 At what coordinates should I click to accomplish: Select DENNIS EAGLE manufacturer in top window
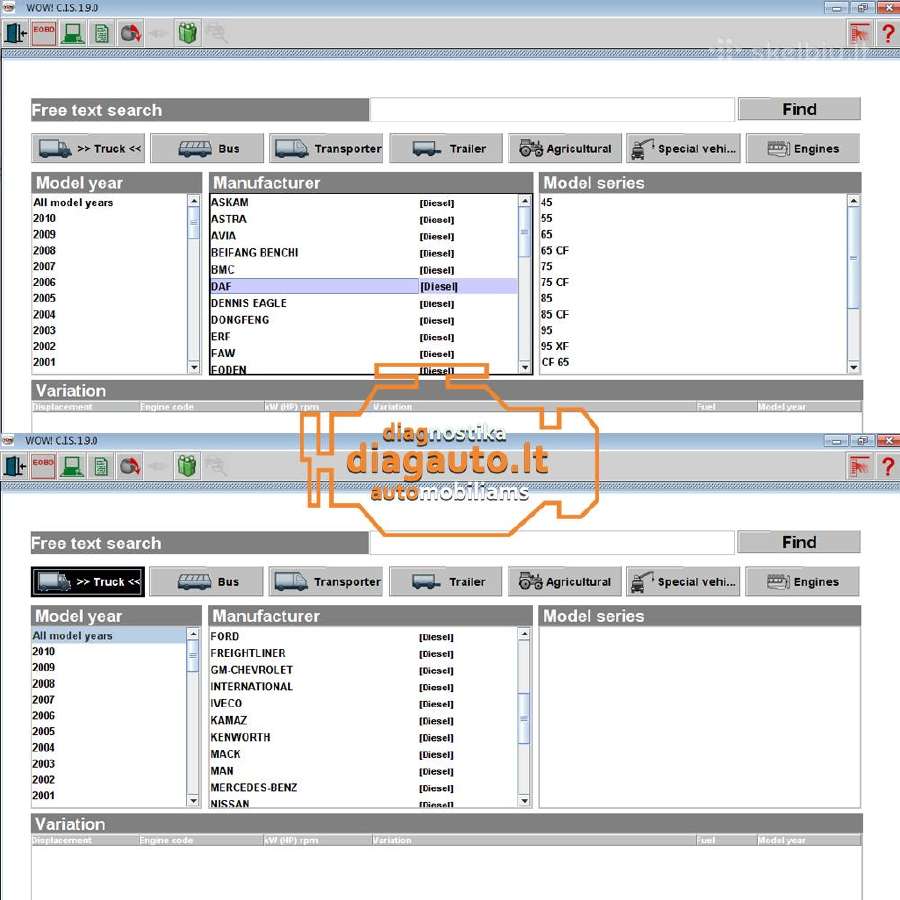click(364, 304)
